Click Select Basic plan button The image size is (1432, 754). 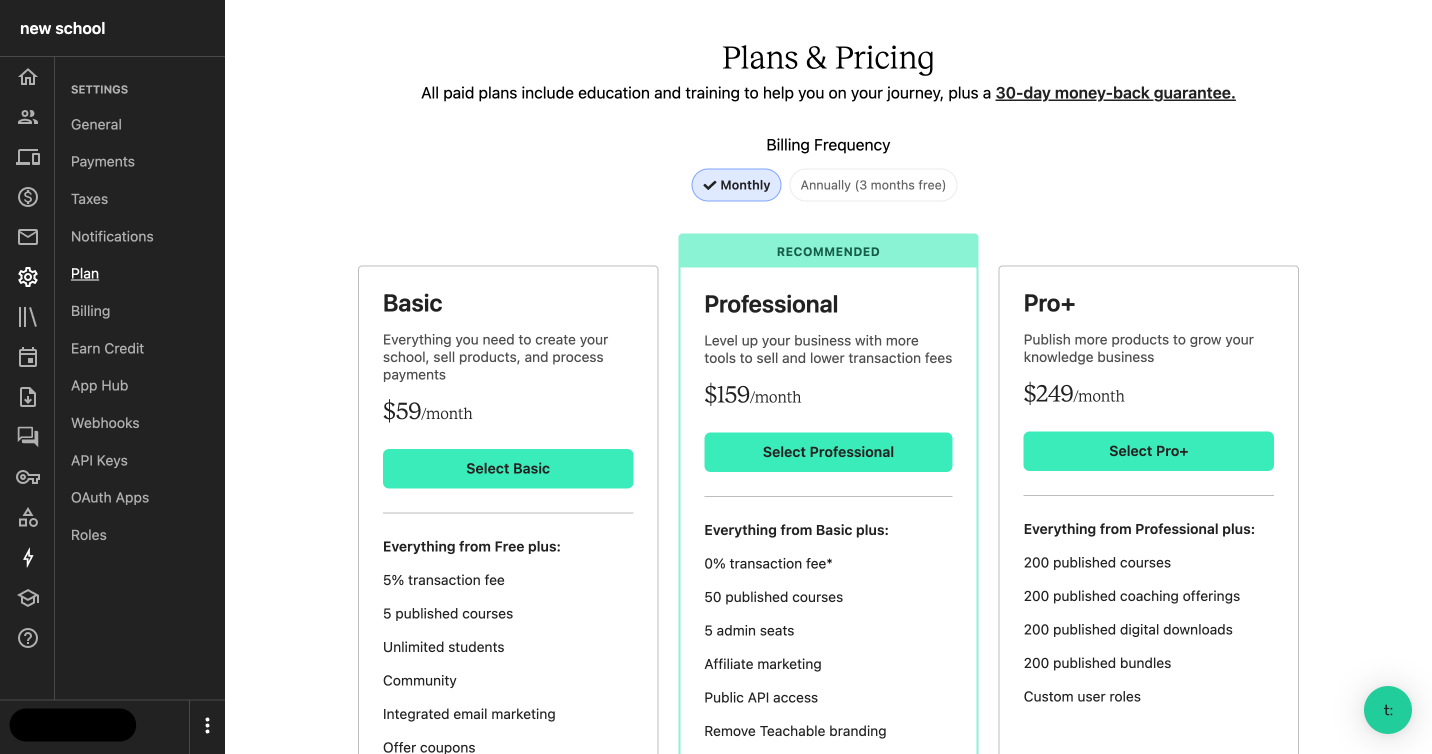click(508, 468)
